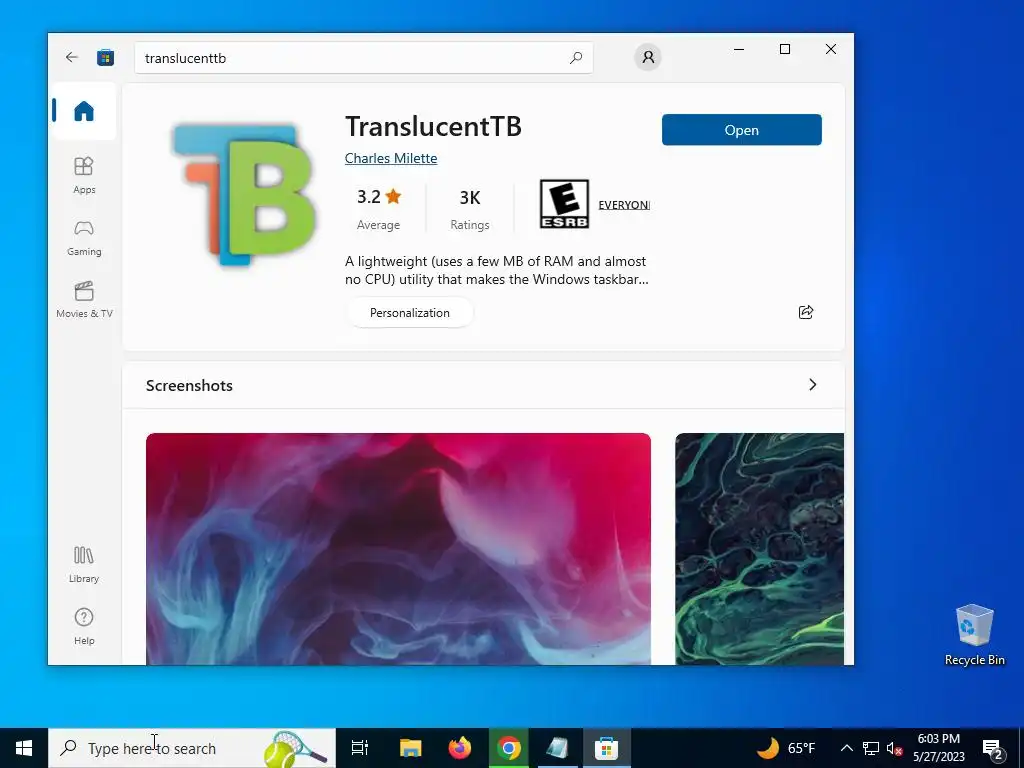Click the Screenshots heading
This screenshot has height=768, width=1024.
(x=189, y=385)
